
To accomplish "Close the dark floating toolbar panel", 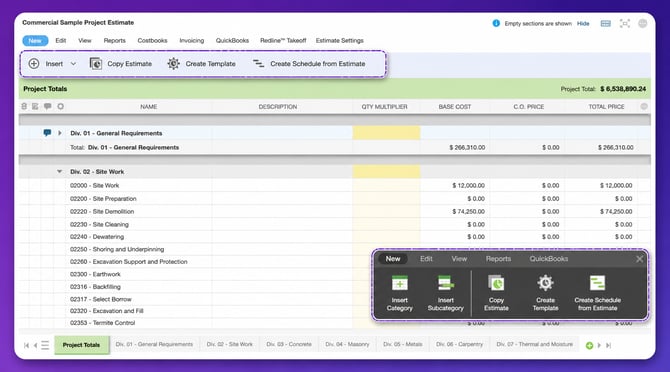I will (x=639, y=259).
